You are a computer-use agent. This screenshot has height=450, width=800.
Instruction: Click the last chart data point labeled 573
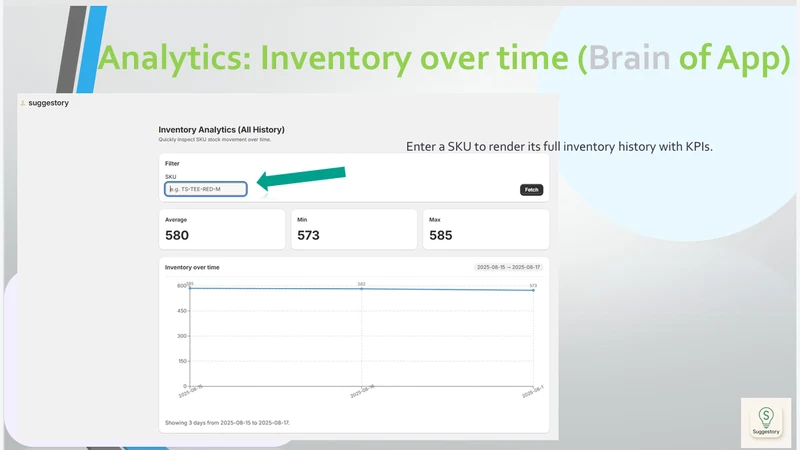click(x=533, y=290)
